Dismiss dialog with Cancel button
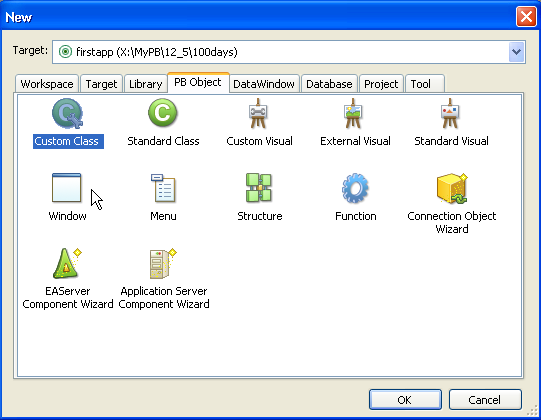 click(x=485, y=400)
